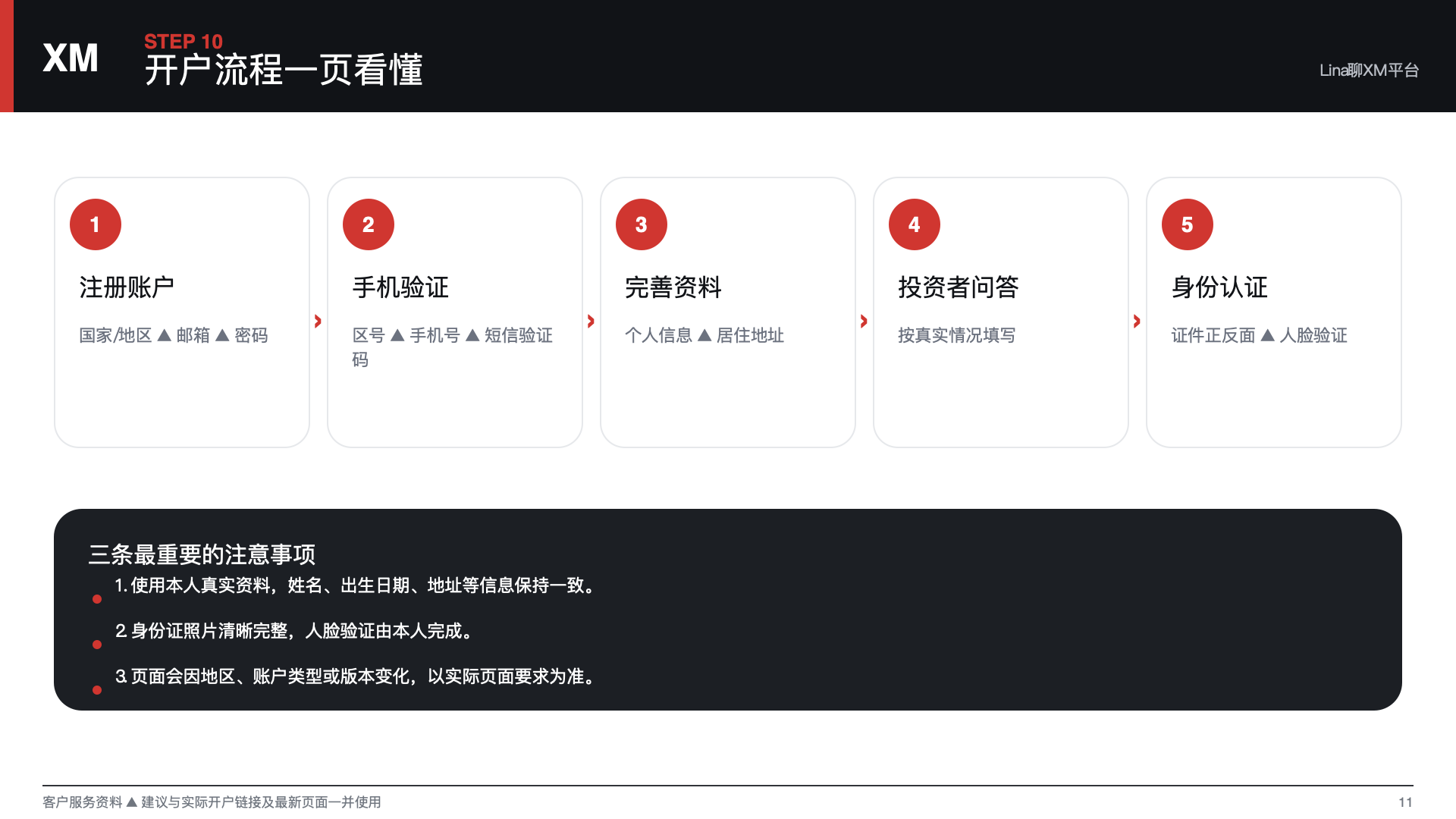The height and width of the screenshot is (819, 1456).
Task: Click the page number 11
Action: pyautogui.click(x=1405, y=802)
